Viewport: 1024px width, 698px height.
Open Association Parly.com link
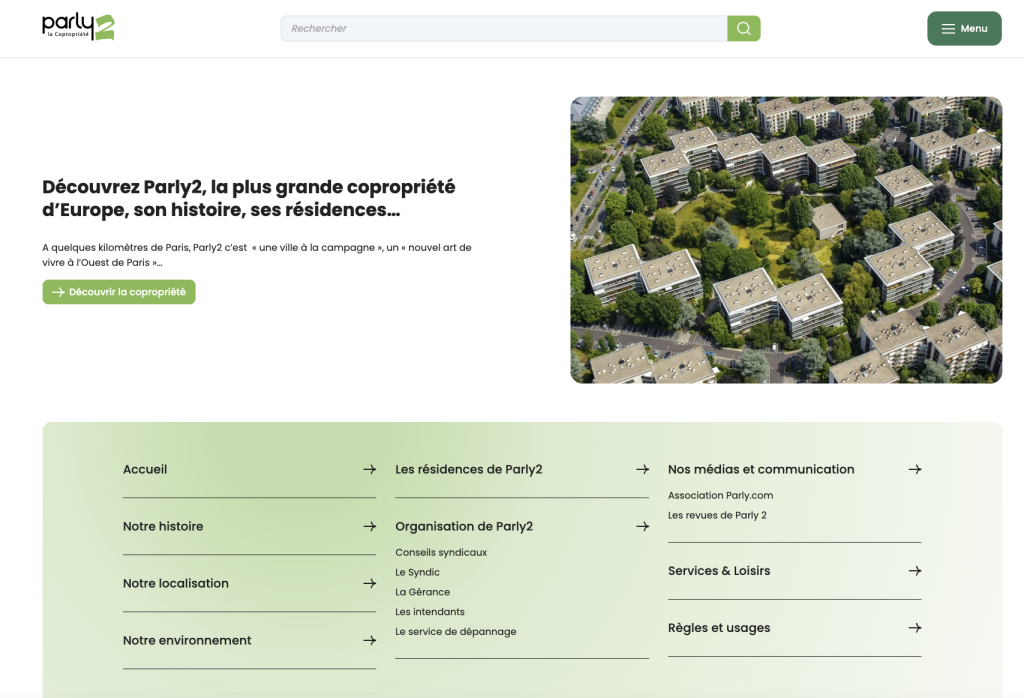pyautogui.click(x=720, y=495)
